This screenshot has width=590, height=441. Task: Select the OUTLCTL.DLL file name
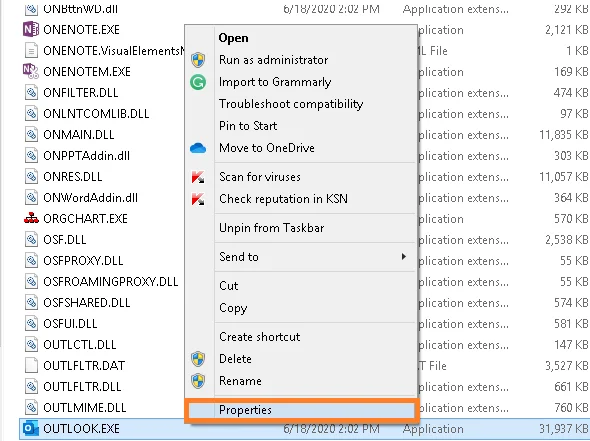80,345
